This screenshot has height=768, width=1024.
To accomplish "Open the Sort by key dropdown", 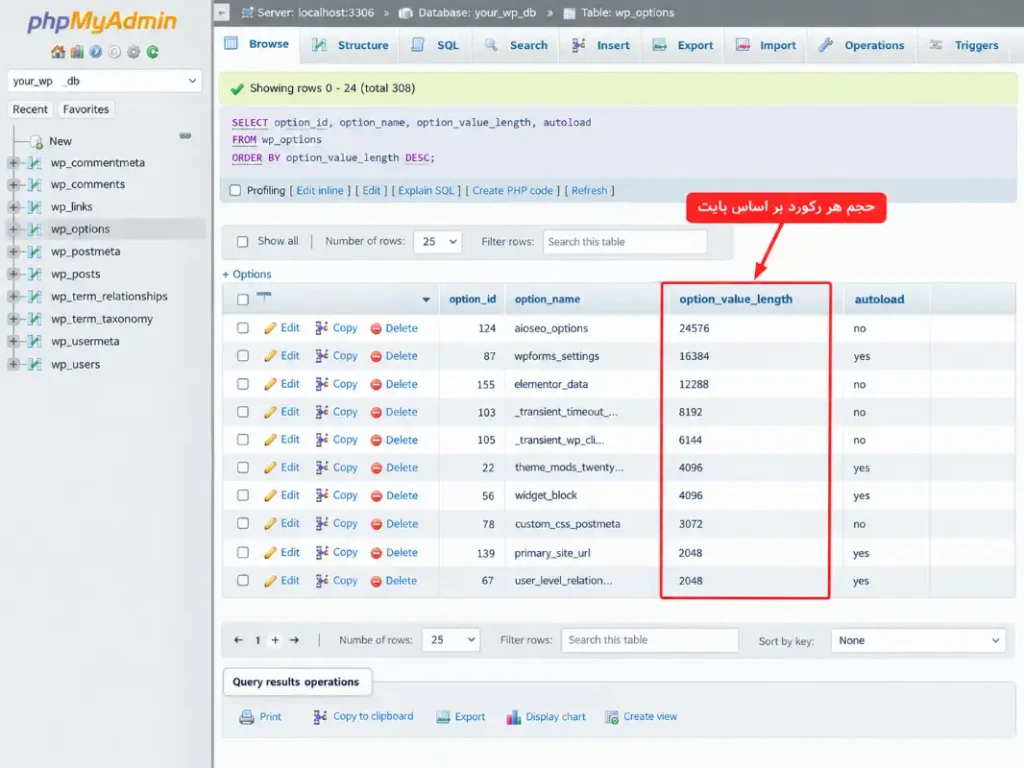I will click(918, 641).
